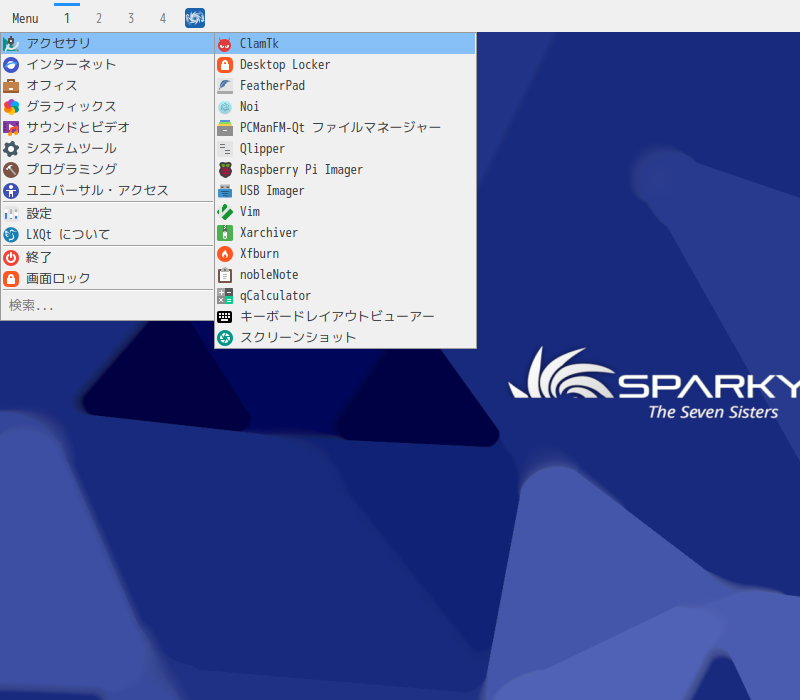Click the LXQt について logo icon
This screenshot has width=800, height=700.
point(11,235)
